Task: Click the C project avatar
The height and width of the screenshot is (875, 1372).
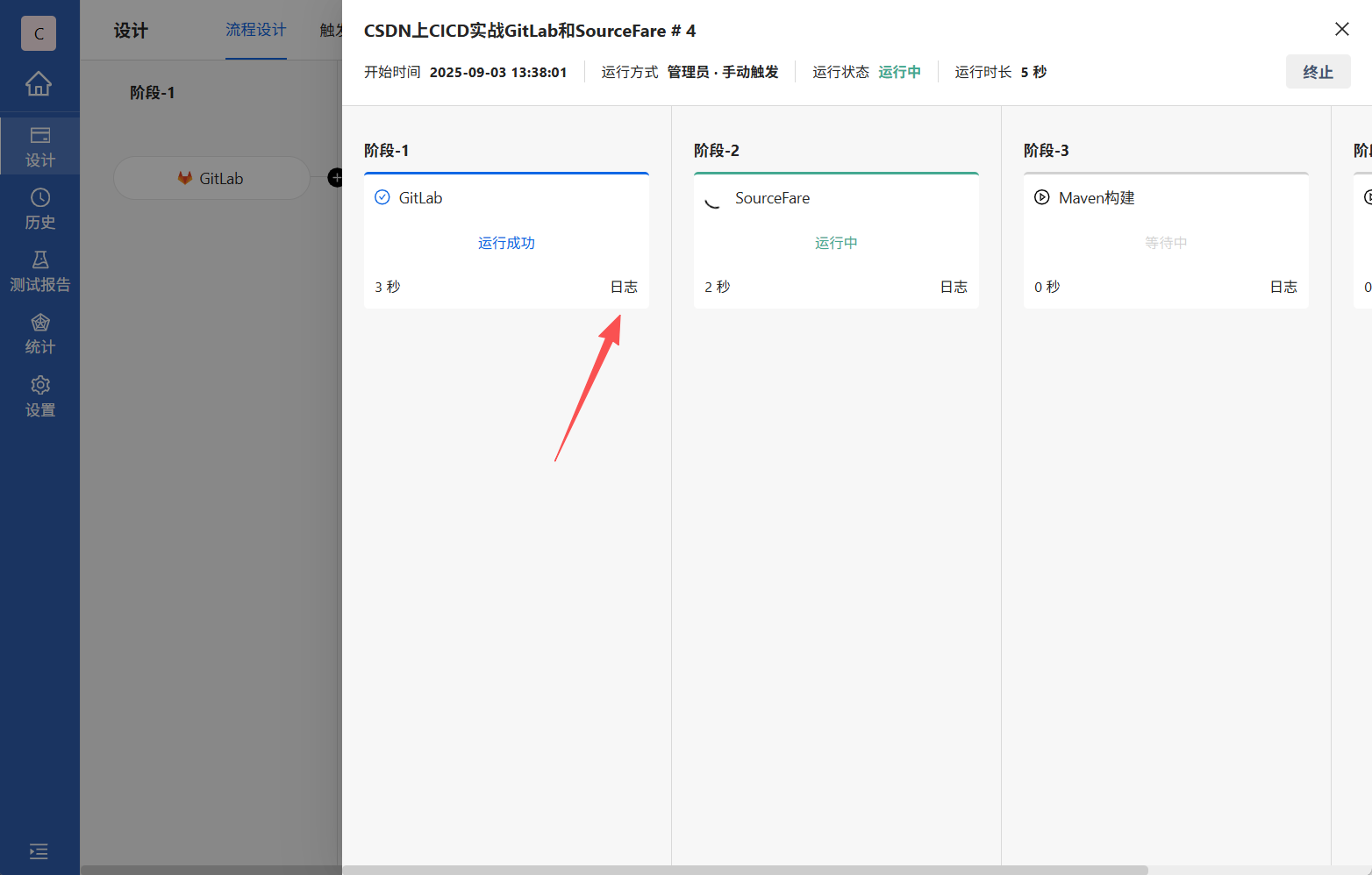Action: pyautogui.click(x=39, y=33)
